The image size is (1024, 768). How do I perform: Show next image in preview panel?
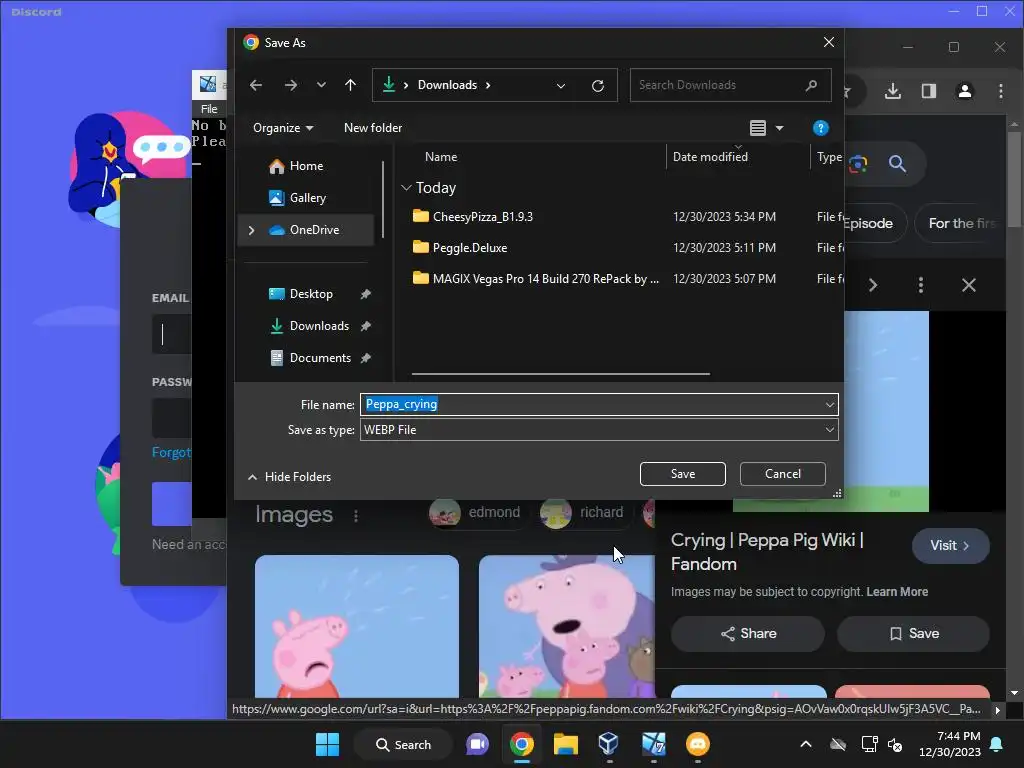(872, 285)
